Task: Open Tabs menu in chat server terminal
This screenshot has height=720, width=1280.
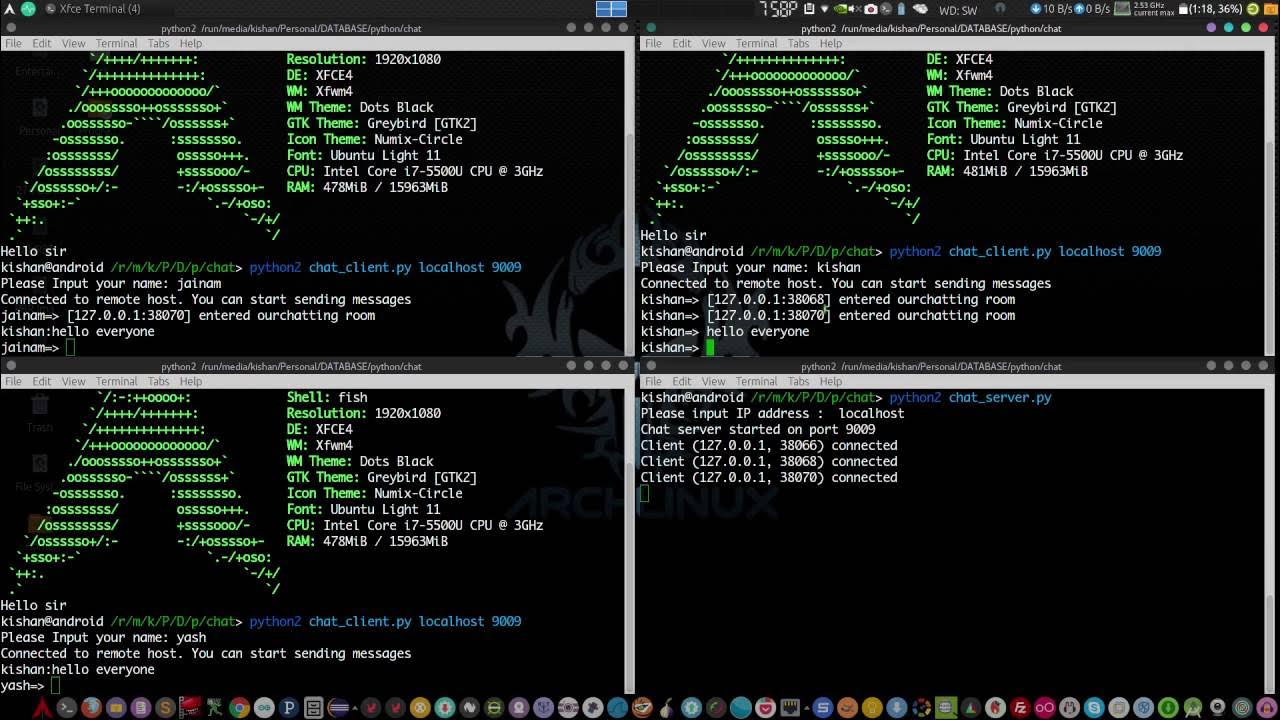Action: pyautogui.click(x=798, y=381)
